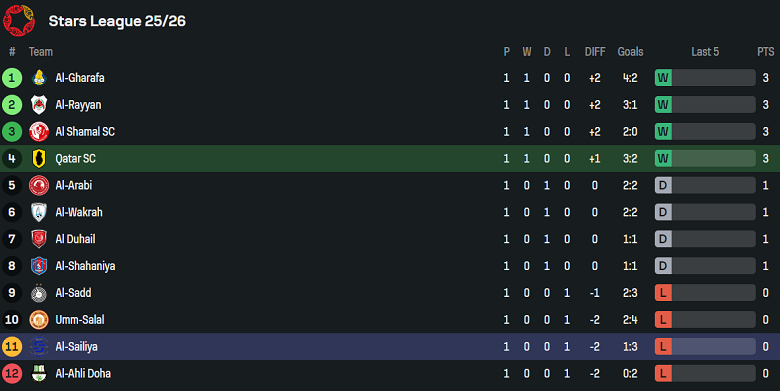The height and width of the screenshot is (391, 780).
Task: Select the Al-Wakrah shield crest
Action: [x=39, y=212]
